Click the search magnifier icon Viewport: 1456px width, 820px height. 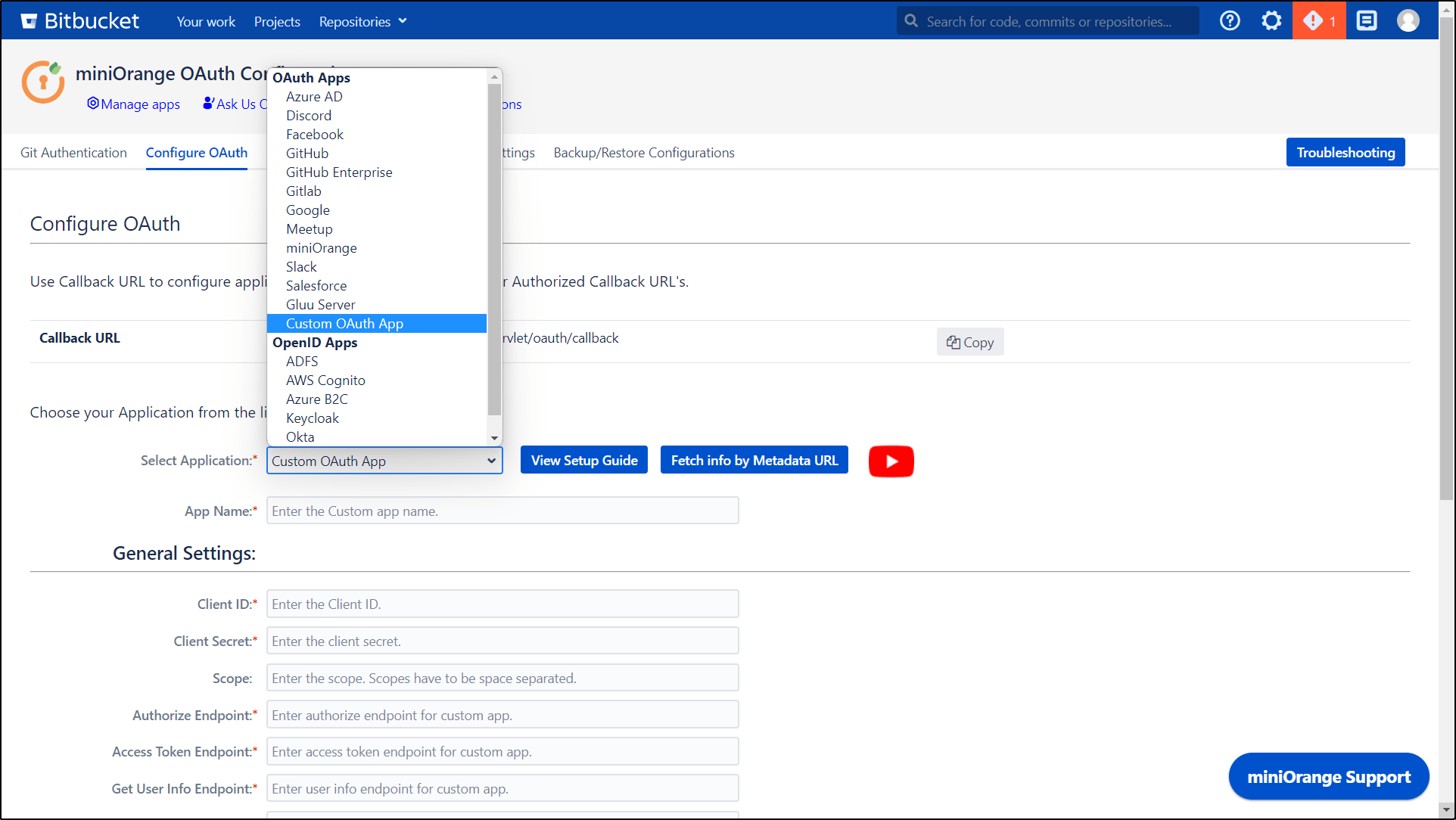pos(911,20)
